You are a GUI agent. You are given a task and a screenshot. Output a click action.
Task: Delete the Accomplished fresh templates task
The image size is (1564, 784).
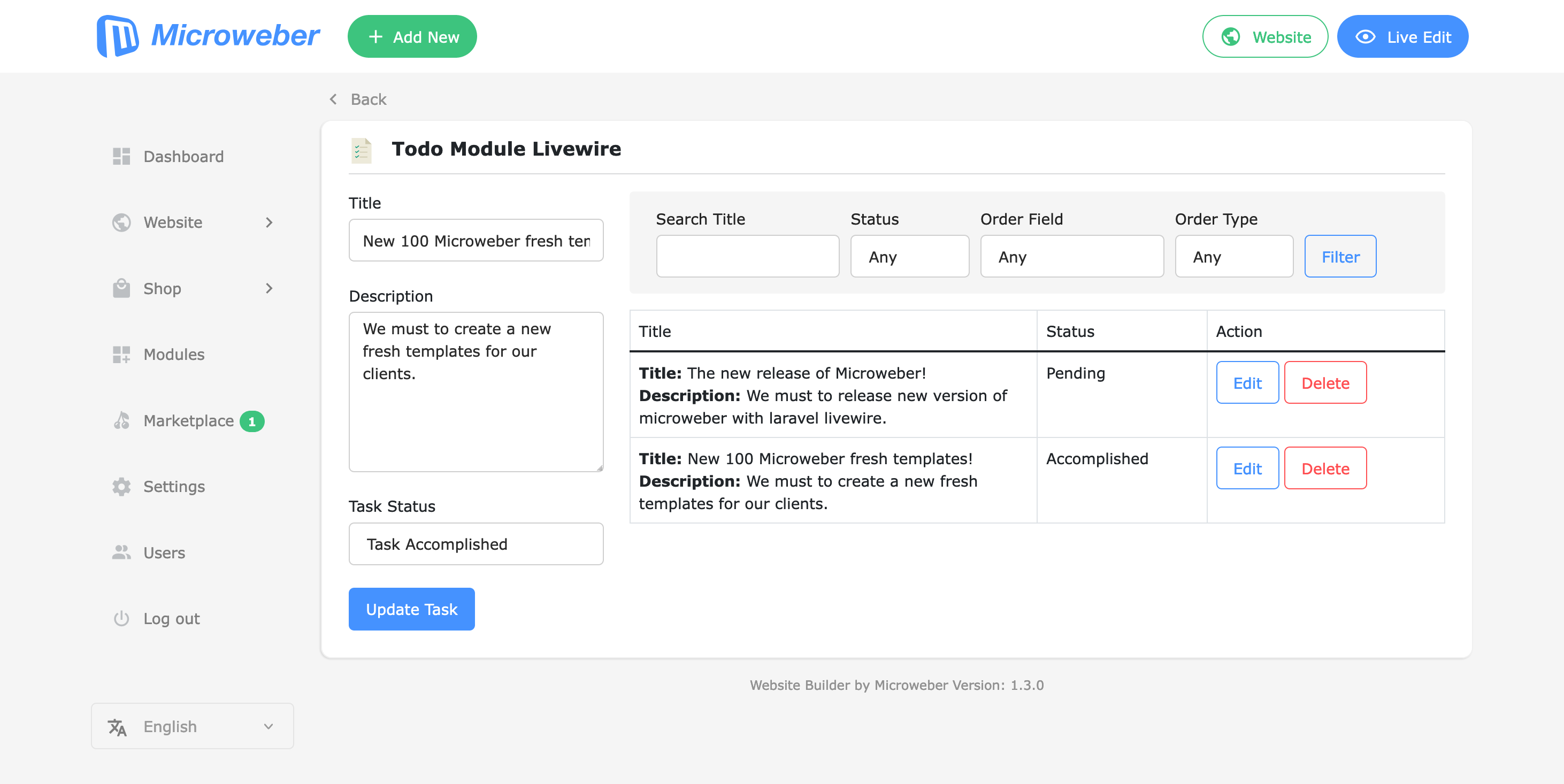1325,468
